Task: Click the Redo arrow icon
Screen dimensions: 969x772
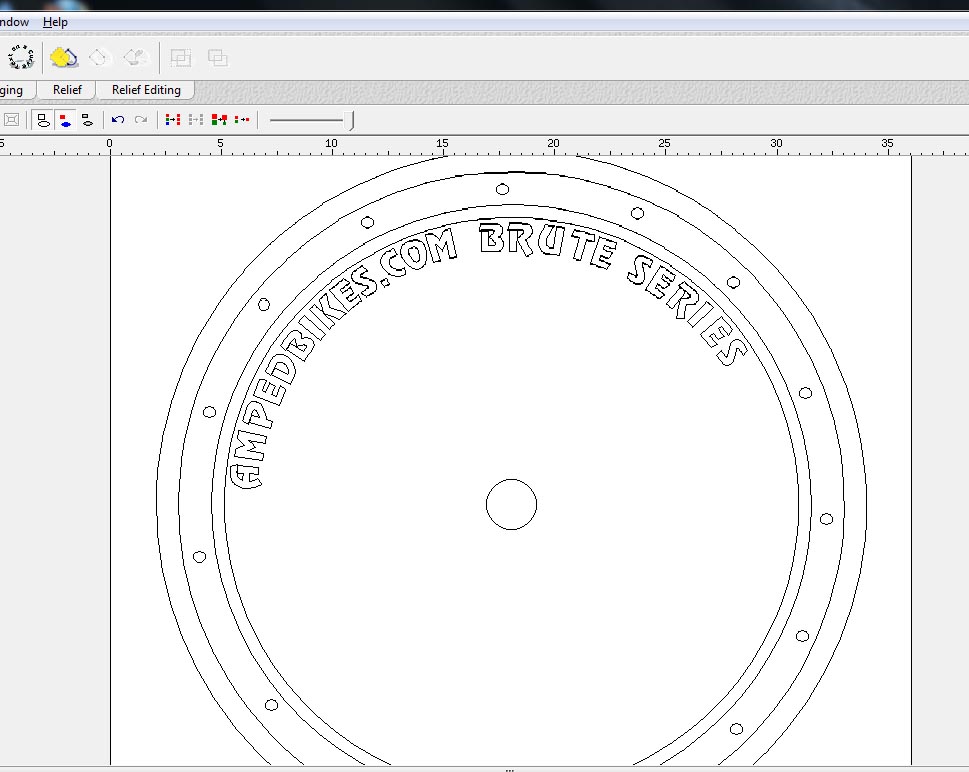Action: pyautogui.click(x=141, y=120)
